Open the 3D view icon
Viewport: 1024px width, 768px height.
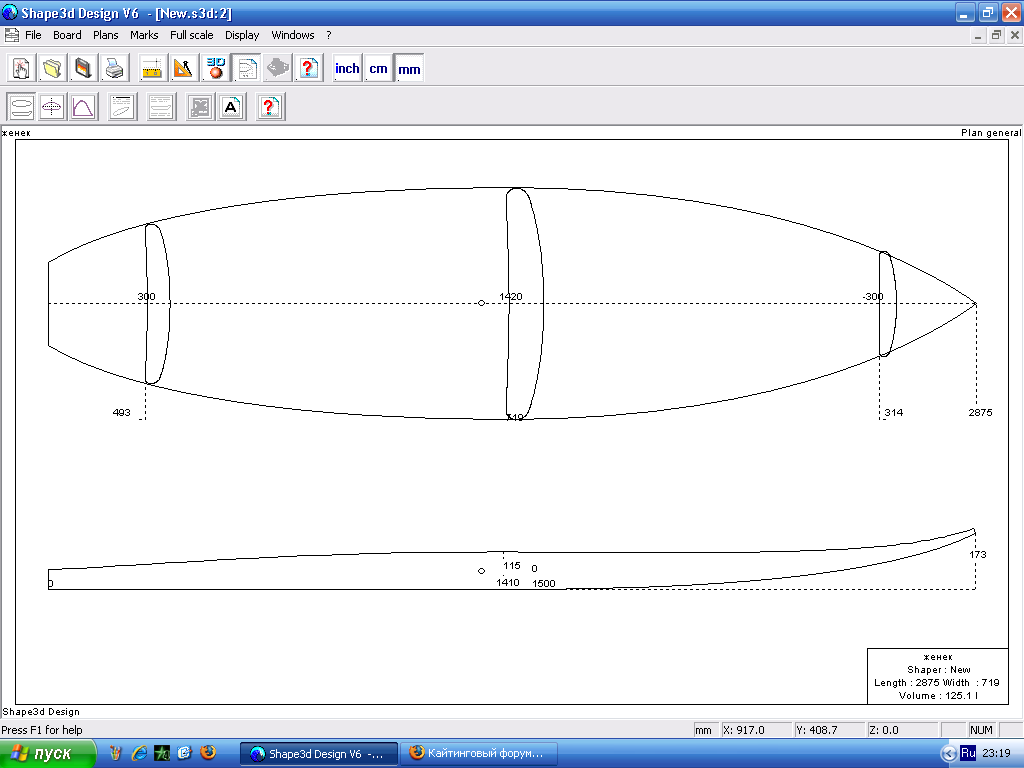(x=215, y=68)
